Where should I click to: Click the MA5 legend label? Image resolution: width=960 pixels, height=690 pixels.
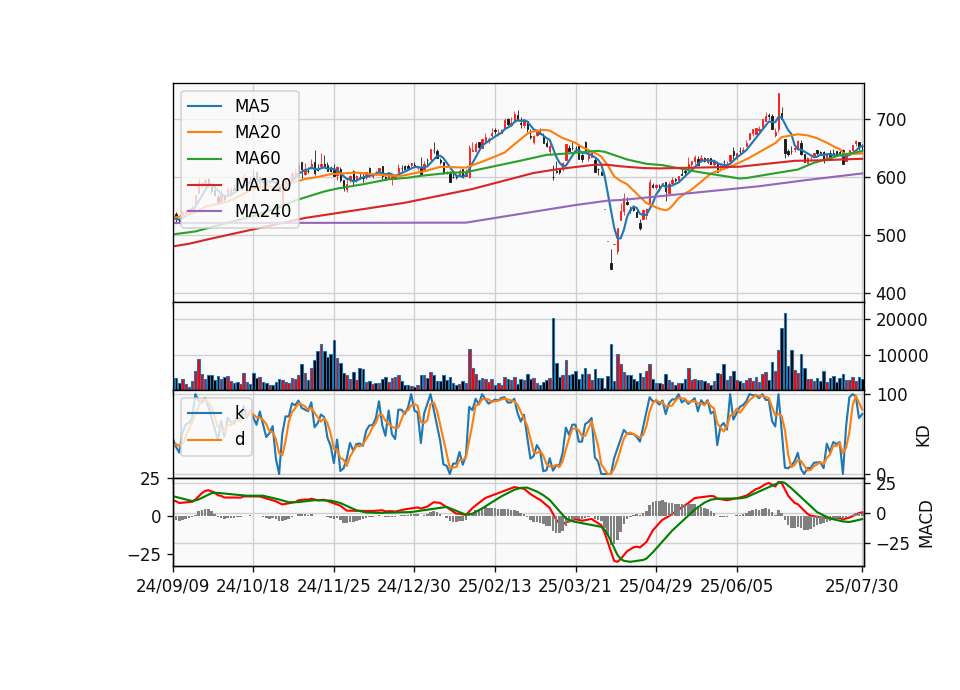tap(252, 106)
